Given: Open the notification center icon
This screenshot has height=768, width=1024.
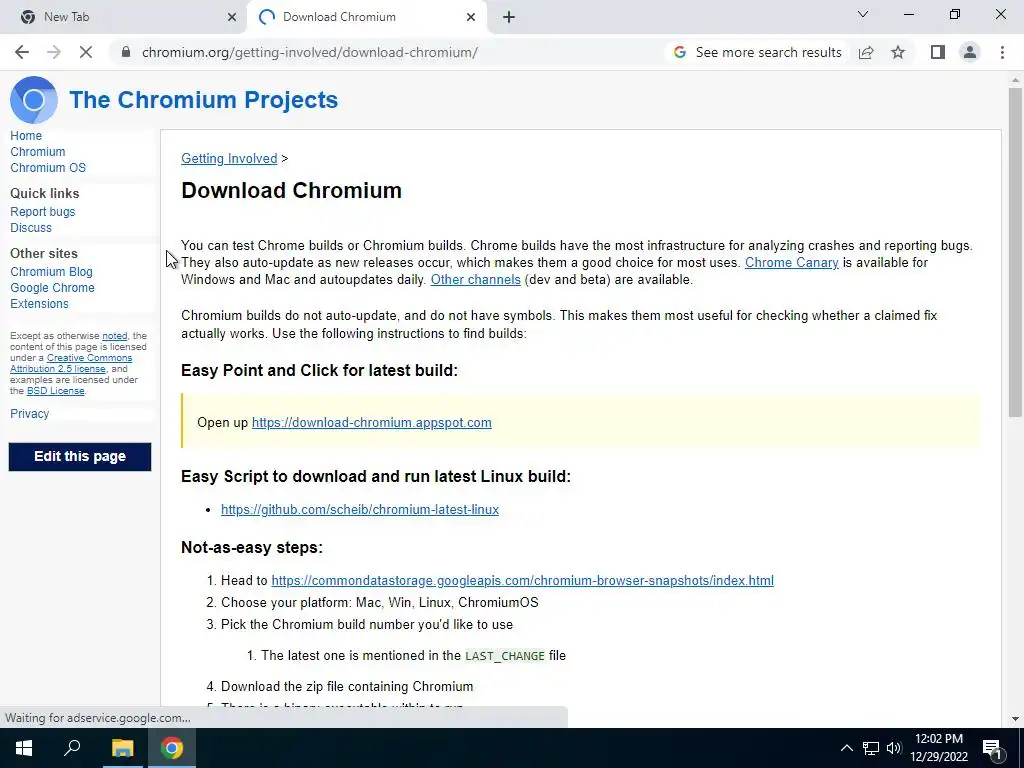Looking at the screenshot, I should click(x=992, y=748).
